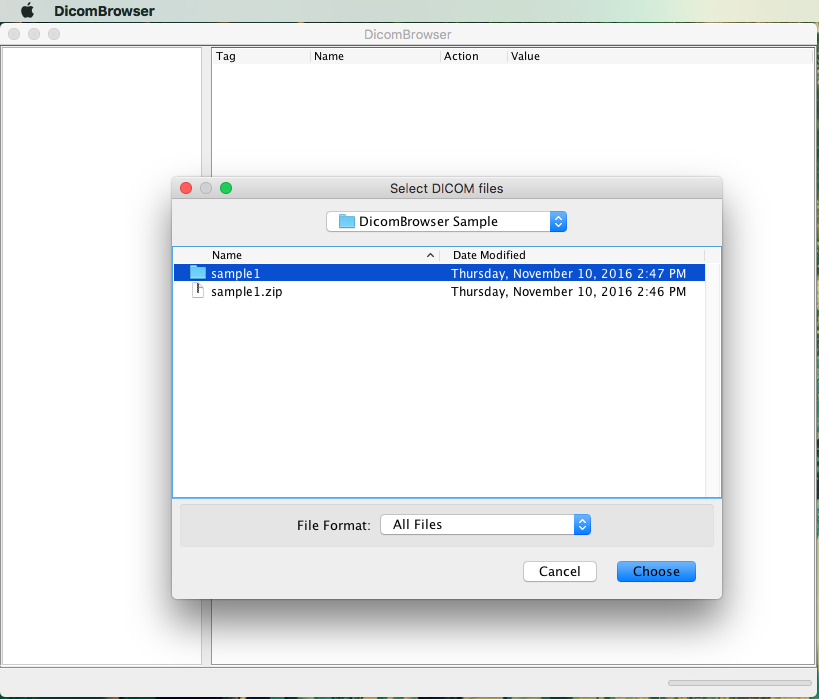Expand the File Format All Files dropdown
Viewport: 819px width, 699px height.
click(582, 524)
